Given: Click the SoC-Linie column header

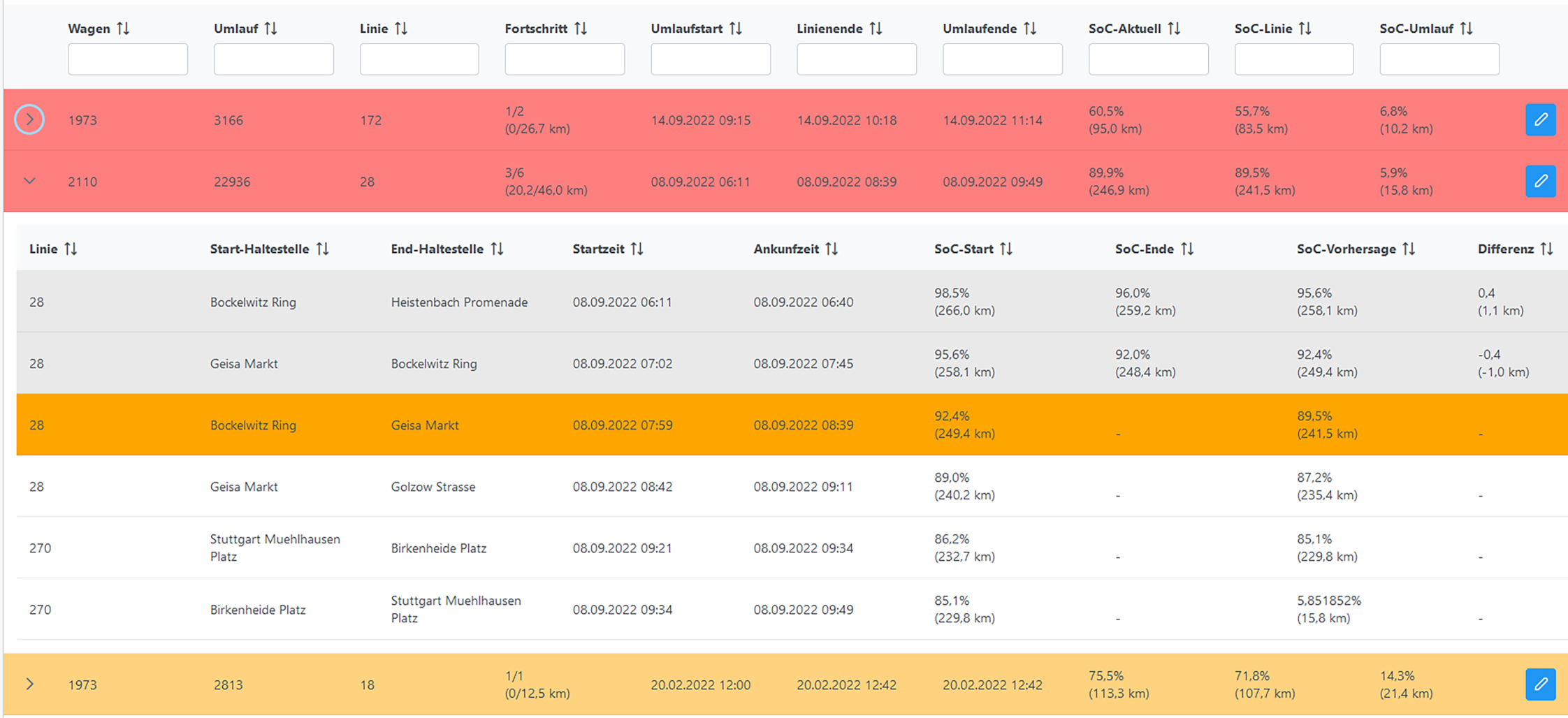Looking at the screenshot, I should [1263, 29].
